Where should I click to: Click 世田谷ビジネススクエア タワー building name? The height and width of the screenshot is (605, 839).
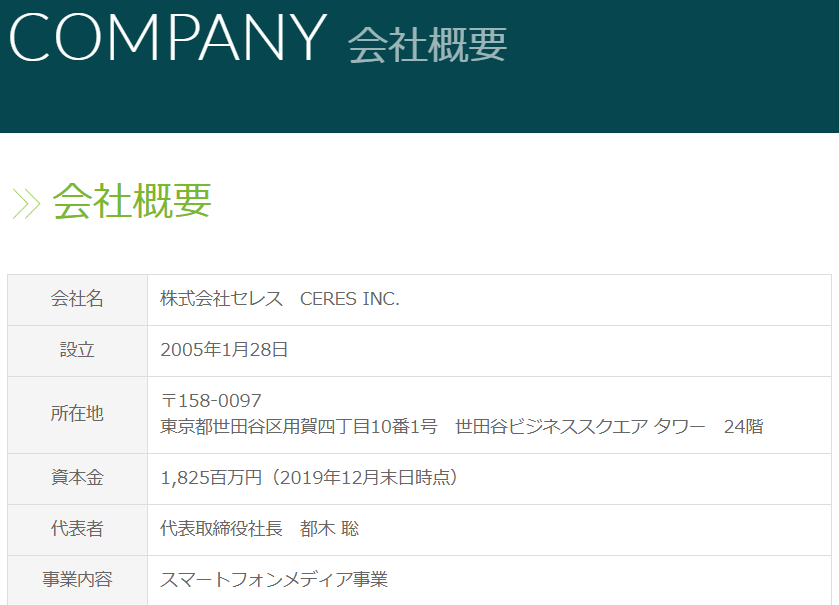[x=580, y=426]
